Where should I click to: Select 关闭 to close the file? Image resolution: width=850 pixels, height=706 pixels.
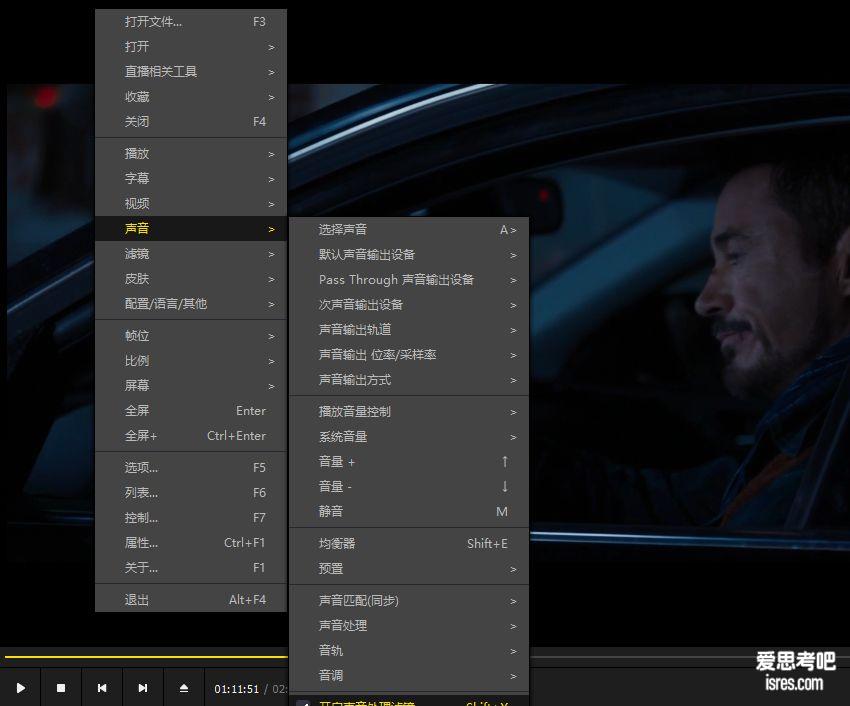tap(191, 121)
